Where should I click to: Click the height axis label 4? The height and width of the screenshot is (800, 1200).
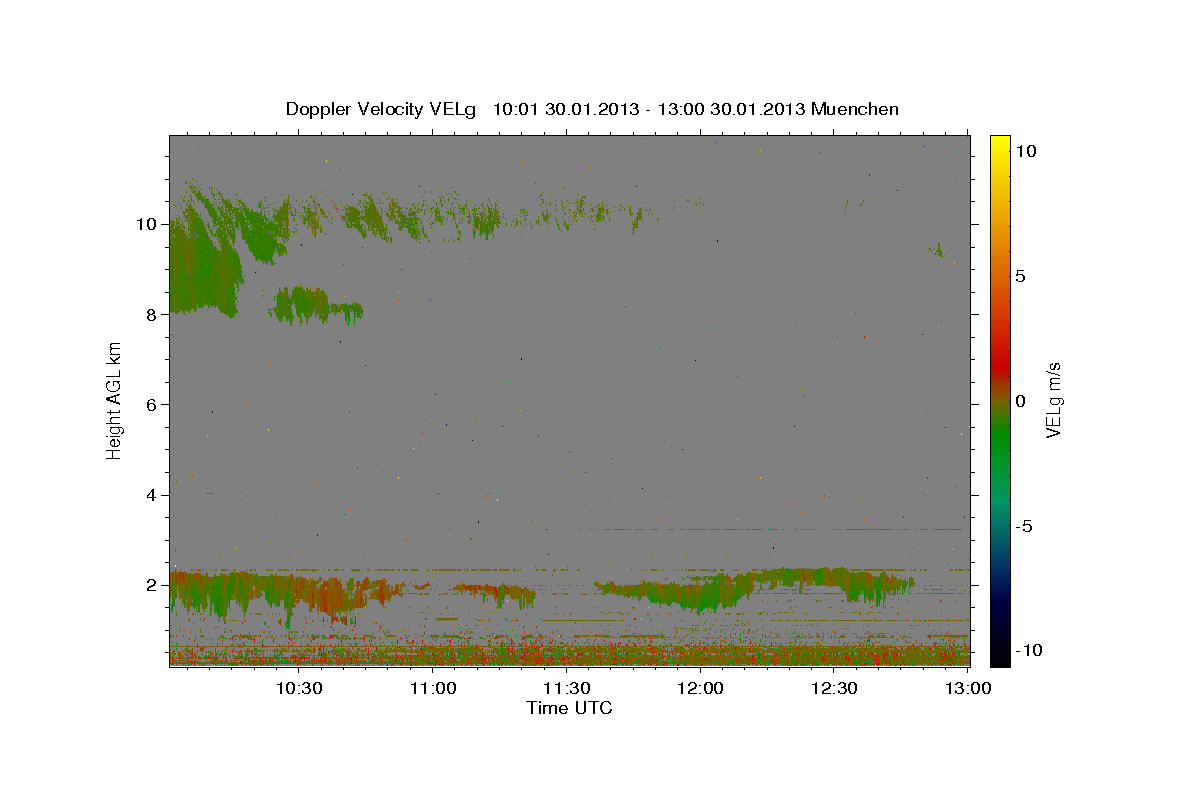pos(152,494)
